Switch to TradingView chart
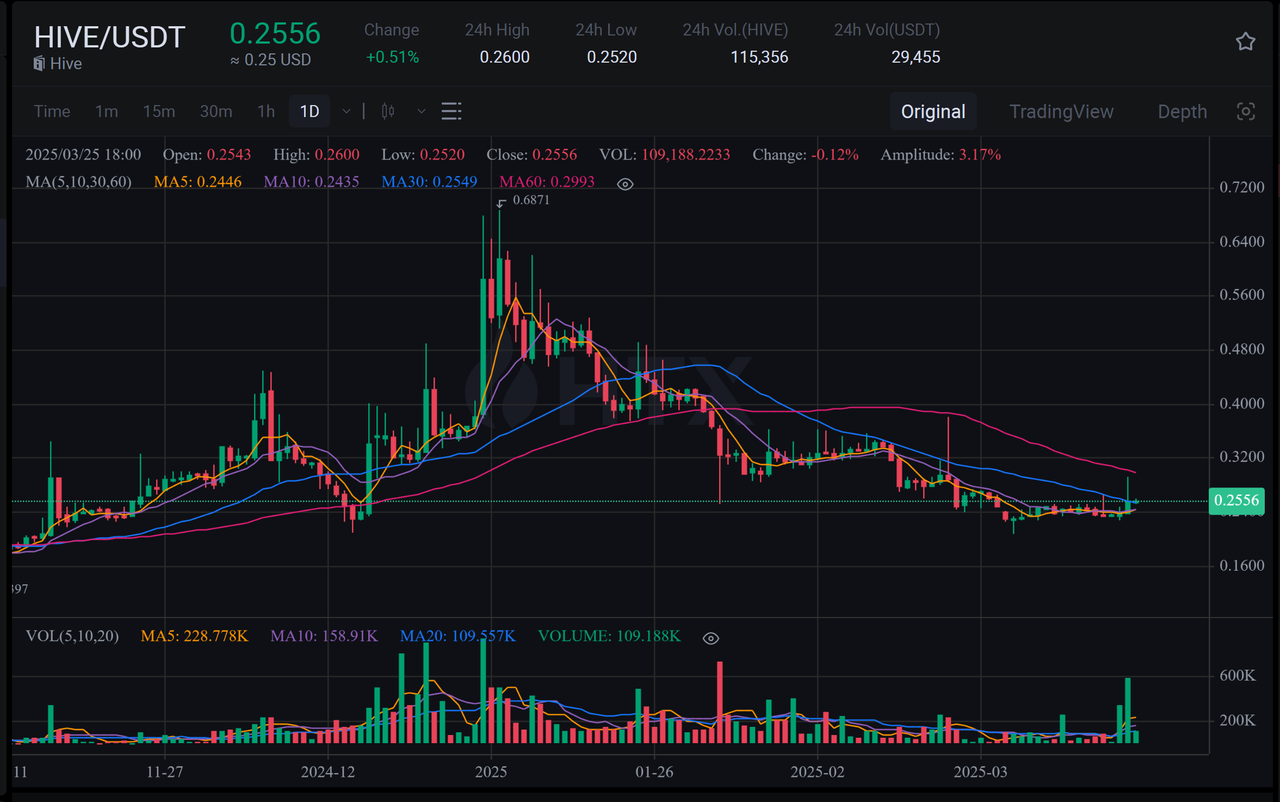Viewport: 1280px width, 802px height. pos(1061,111)
